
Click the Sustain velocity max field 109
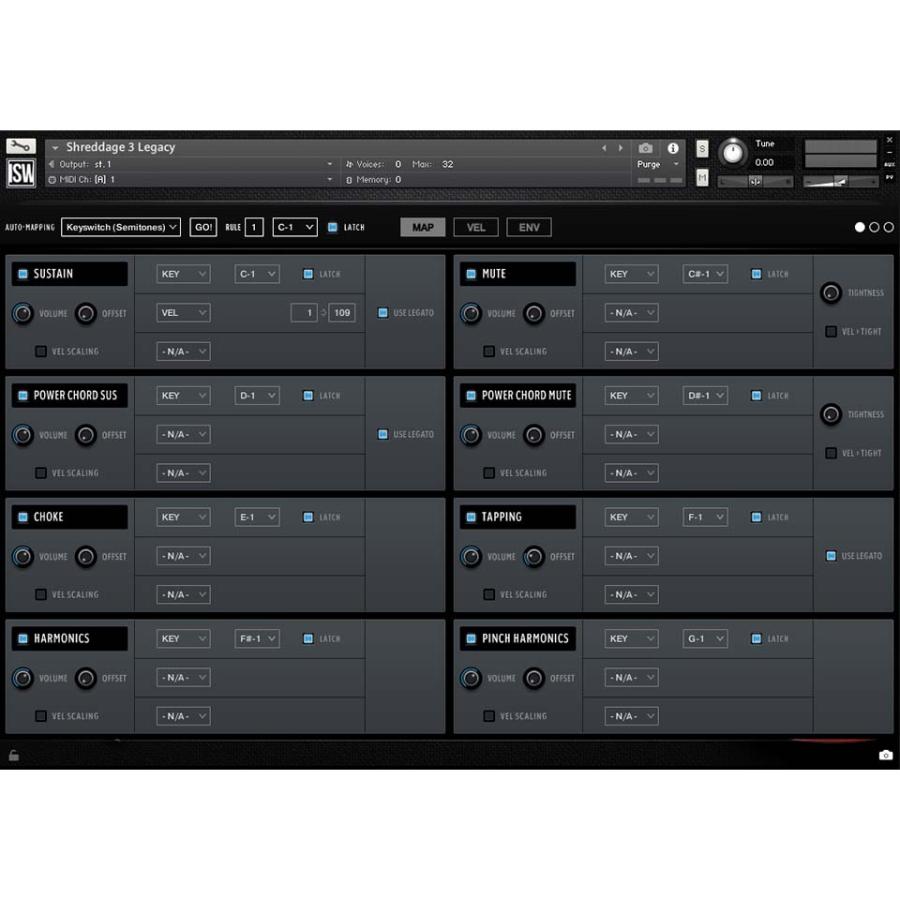342,313
